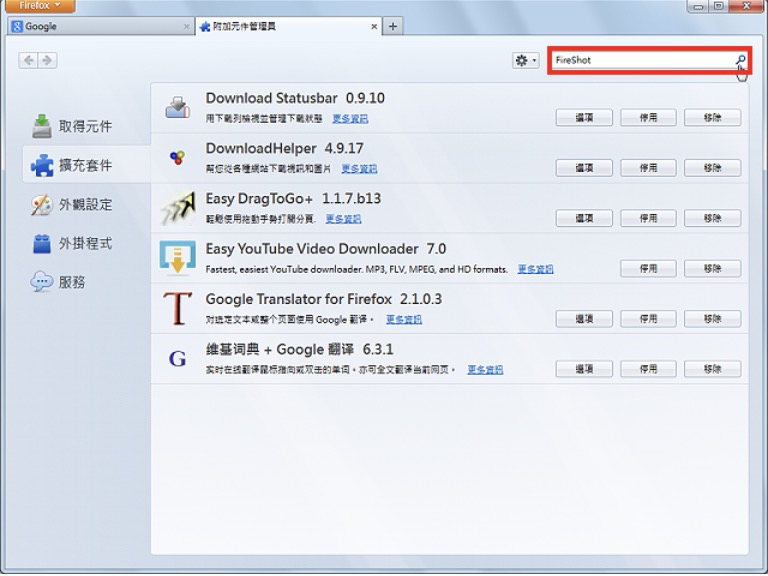Click 維基词典 + Google 翻译 add-on icon
Viewport: 768px width, 576px height.
(177, 359)
